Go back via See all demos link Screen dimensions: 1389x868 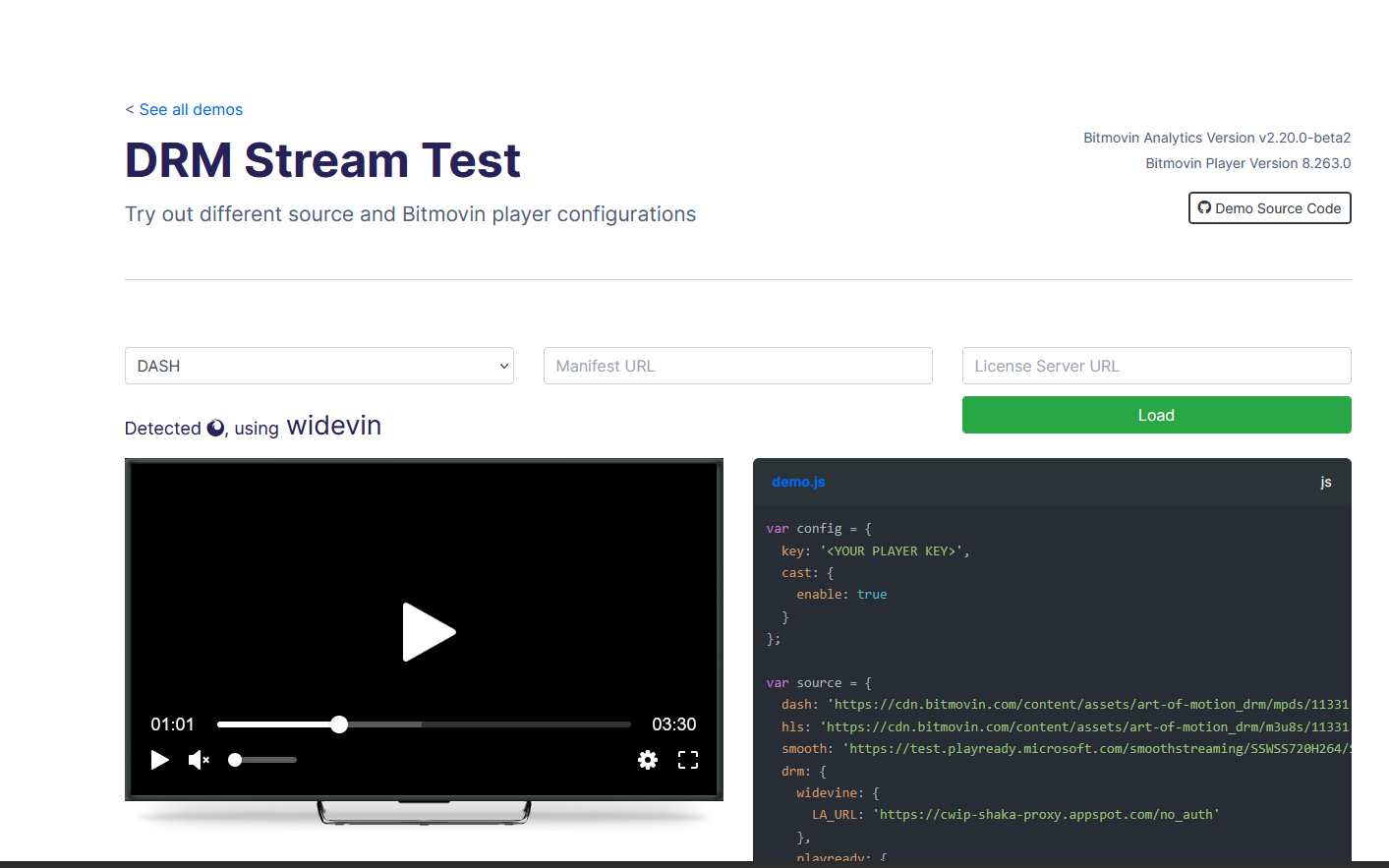[x=191, y=109]
